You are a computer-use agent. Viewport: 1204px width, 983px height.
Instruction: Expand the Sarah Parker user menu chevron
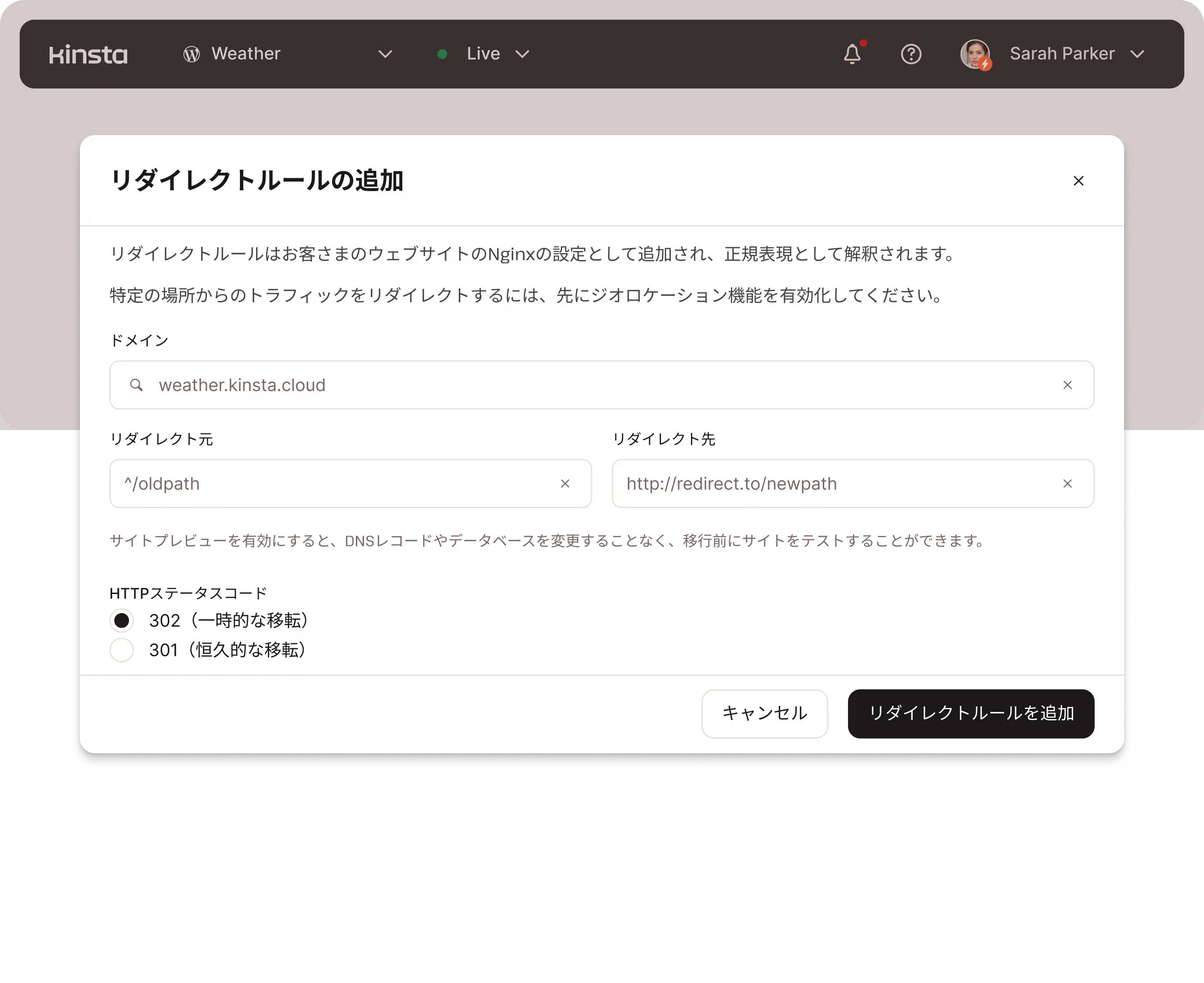tap(1137, 55)
